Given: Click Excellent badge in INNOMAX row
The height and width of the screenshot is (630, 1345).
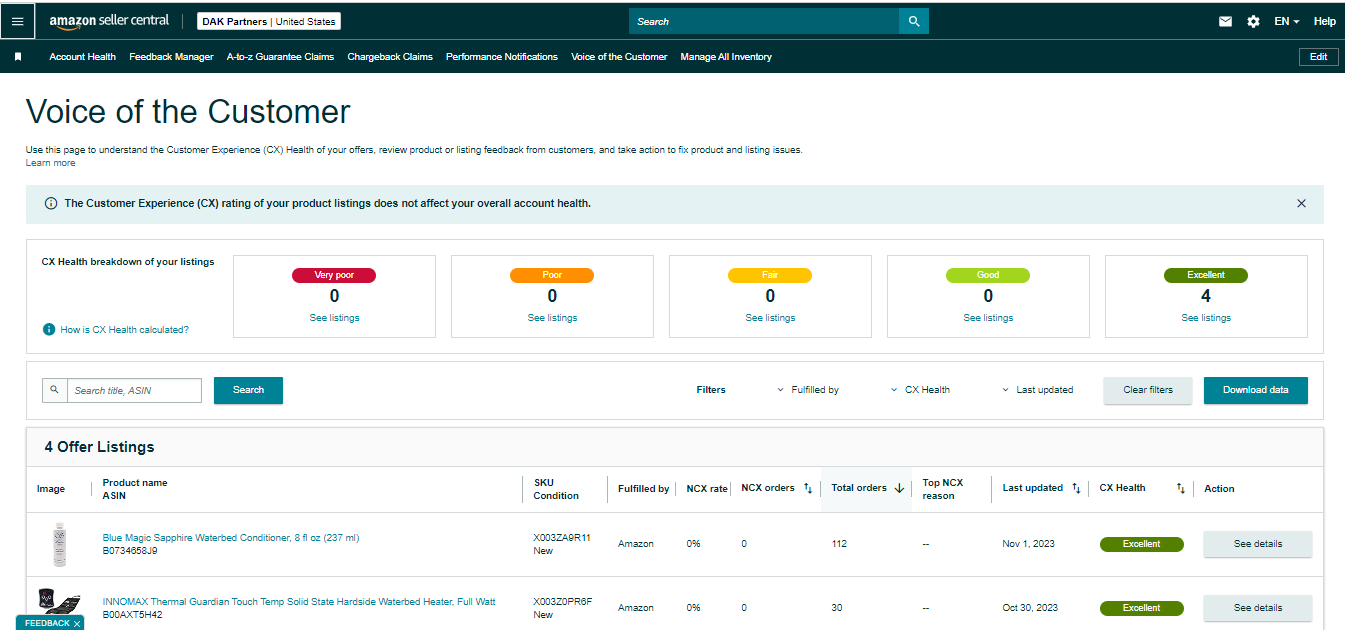Looking at the screenshot, I should (x=1142, y=608).
